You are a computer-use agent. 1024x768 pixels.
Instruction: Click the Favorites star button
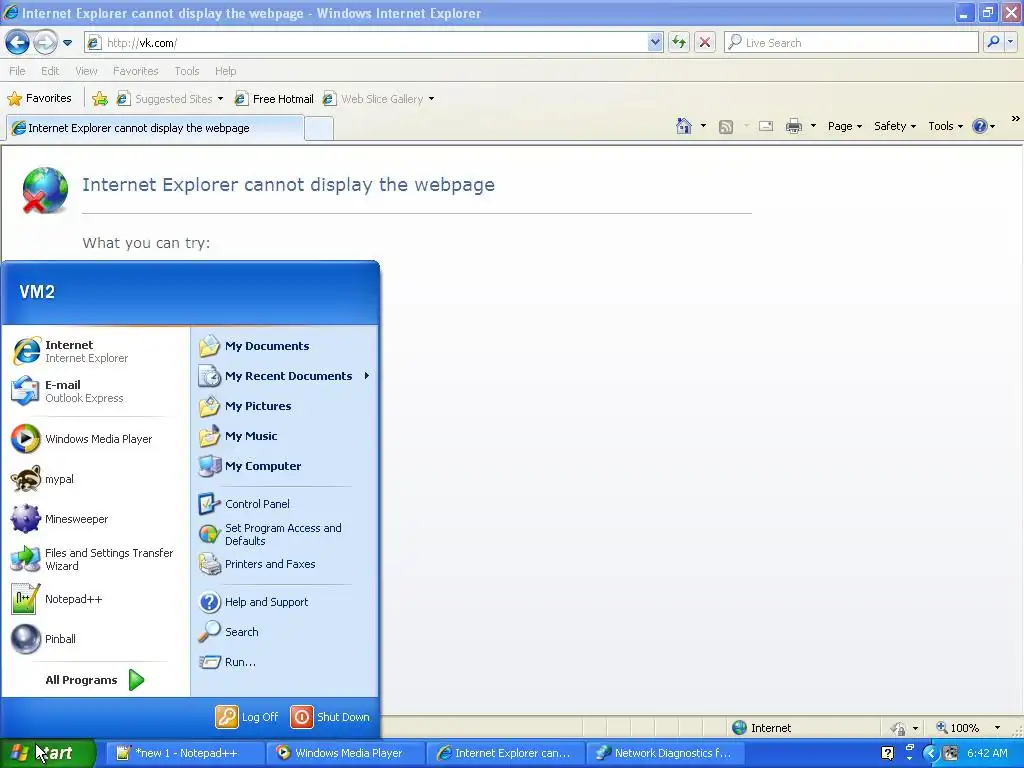pos(39,99)
